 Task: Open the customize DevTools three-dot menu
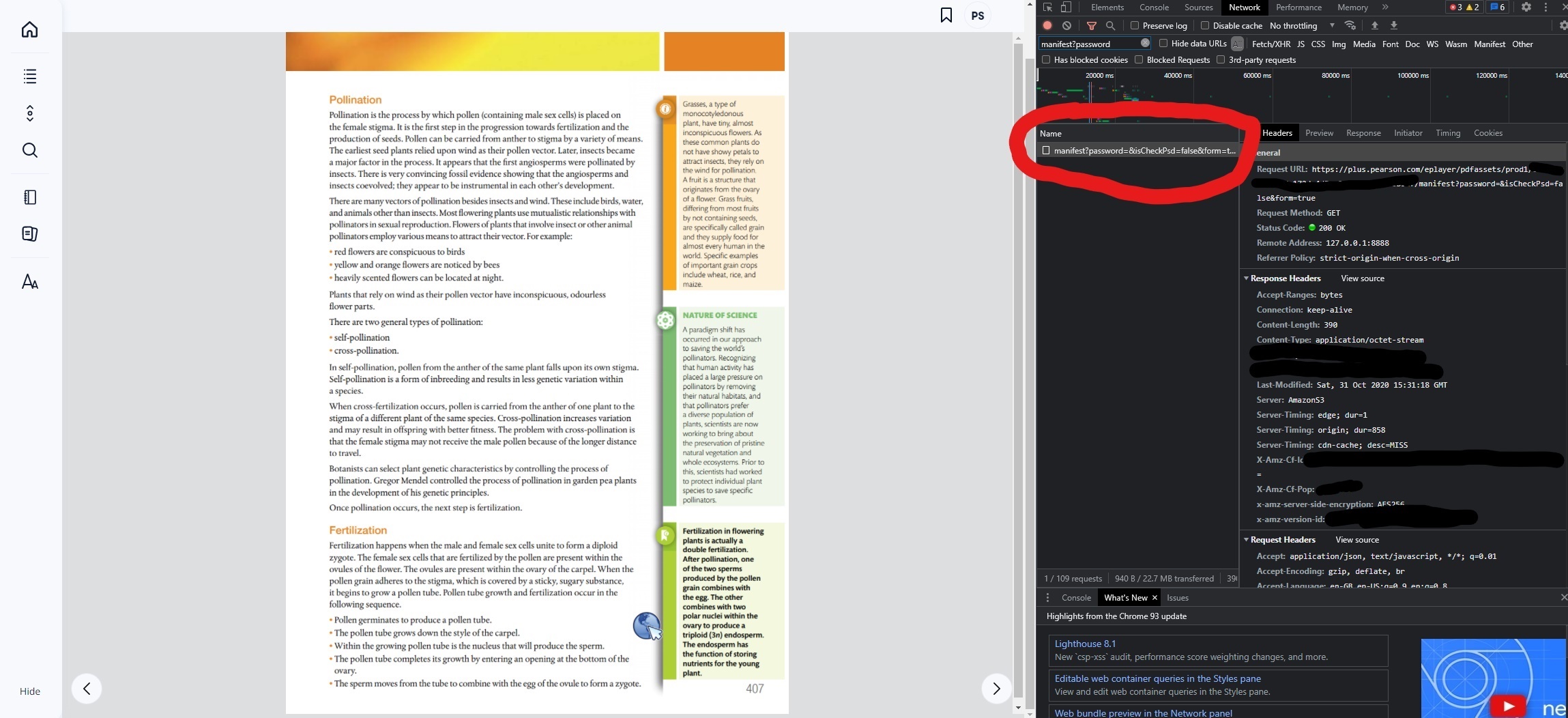(x=1545, y=8)
